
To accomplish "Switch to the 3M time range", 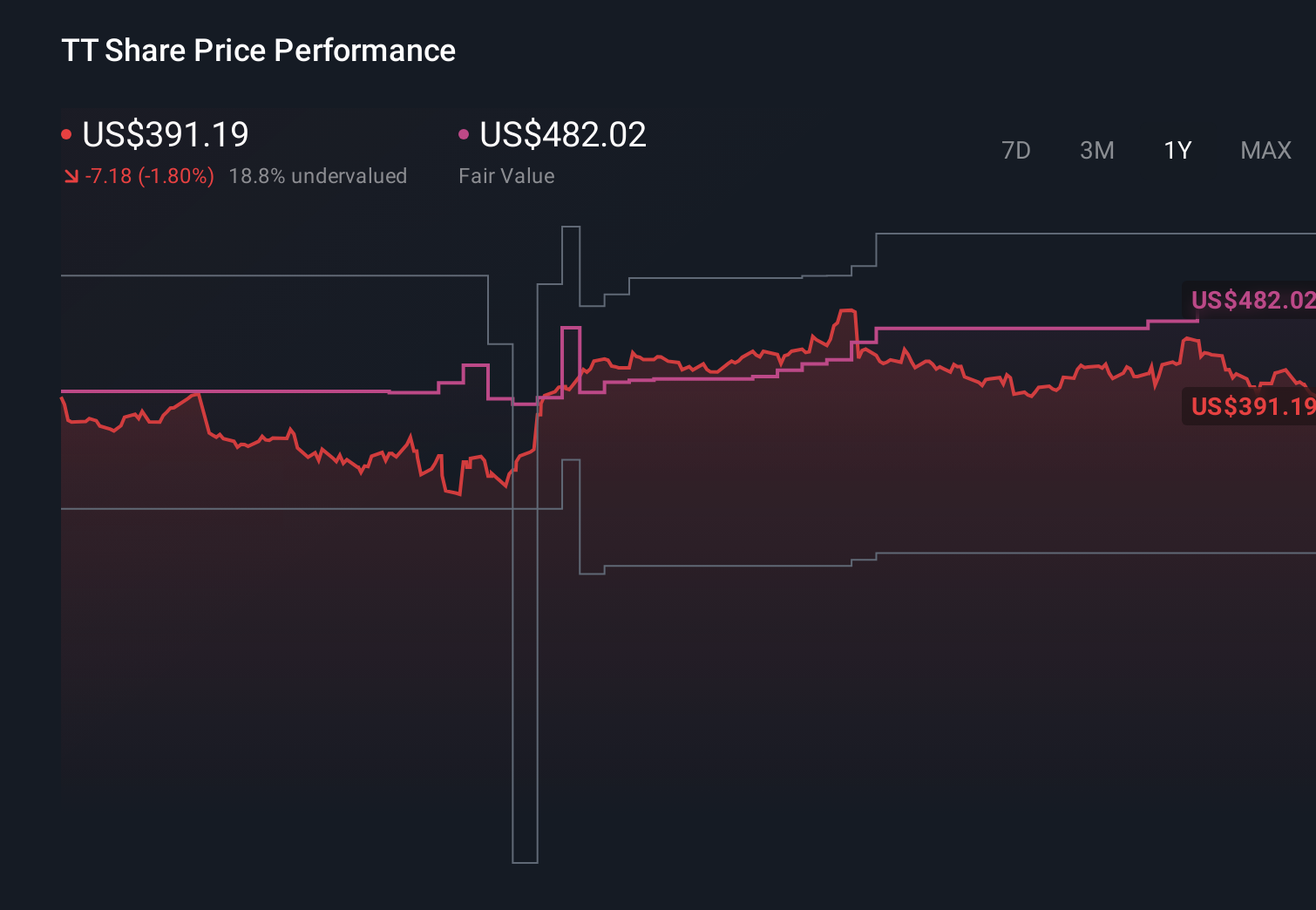I will click(x=1096, y=150).
